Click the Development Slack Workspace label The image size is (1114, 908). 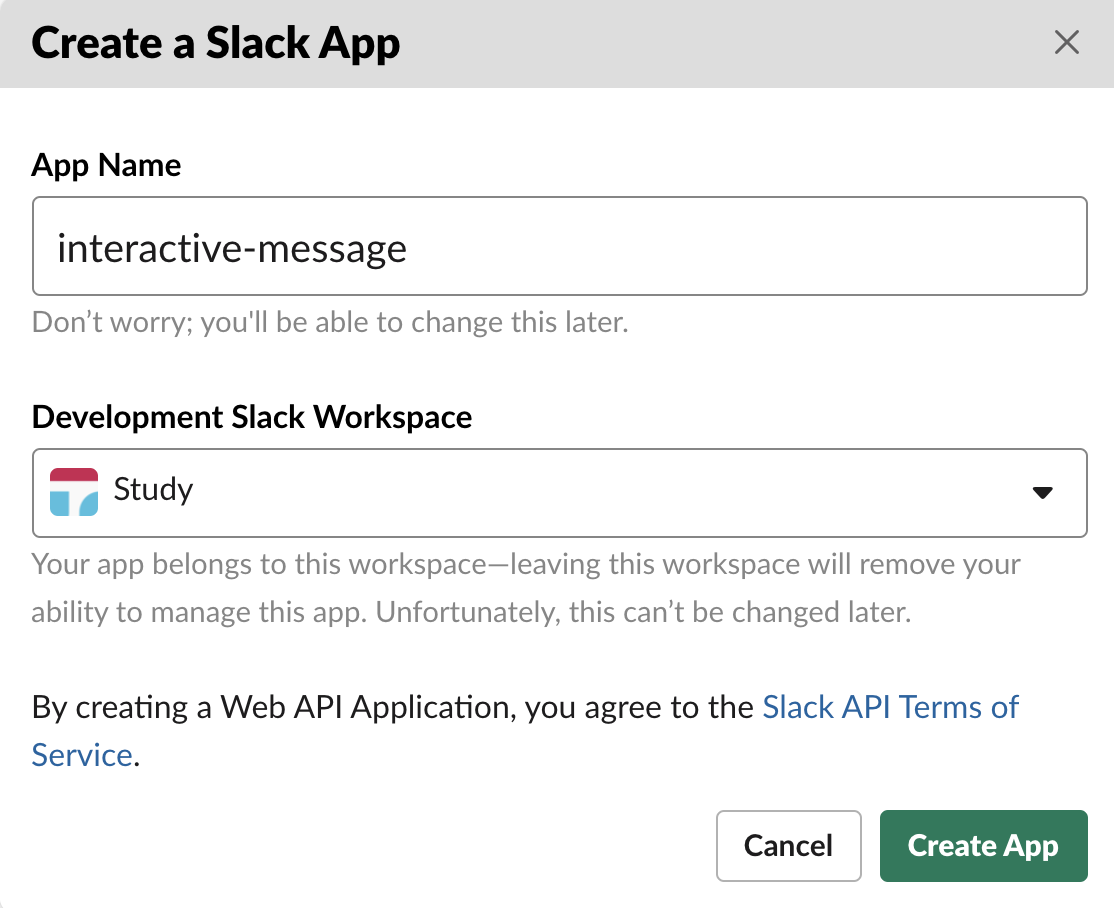pos(251,417)
